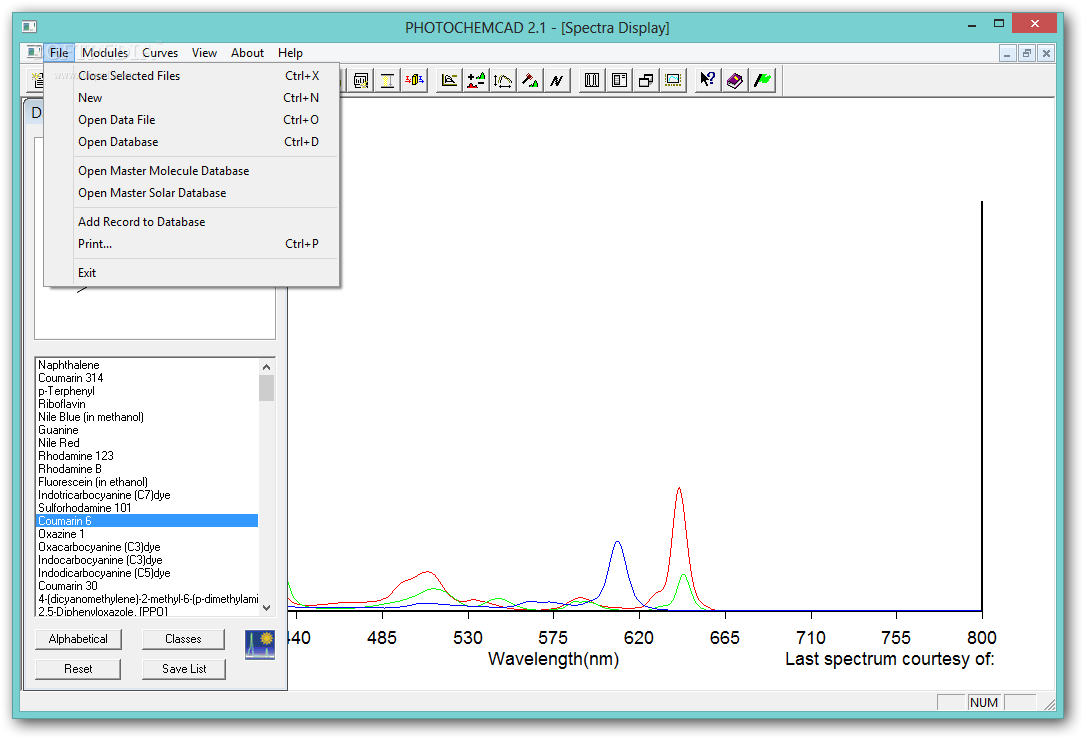Choose Open Database menu entry
This screenshot has width=1084, height=739.
(x=191, y=142)
